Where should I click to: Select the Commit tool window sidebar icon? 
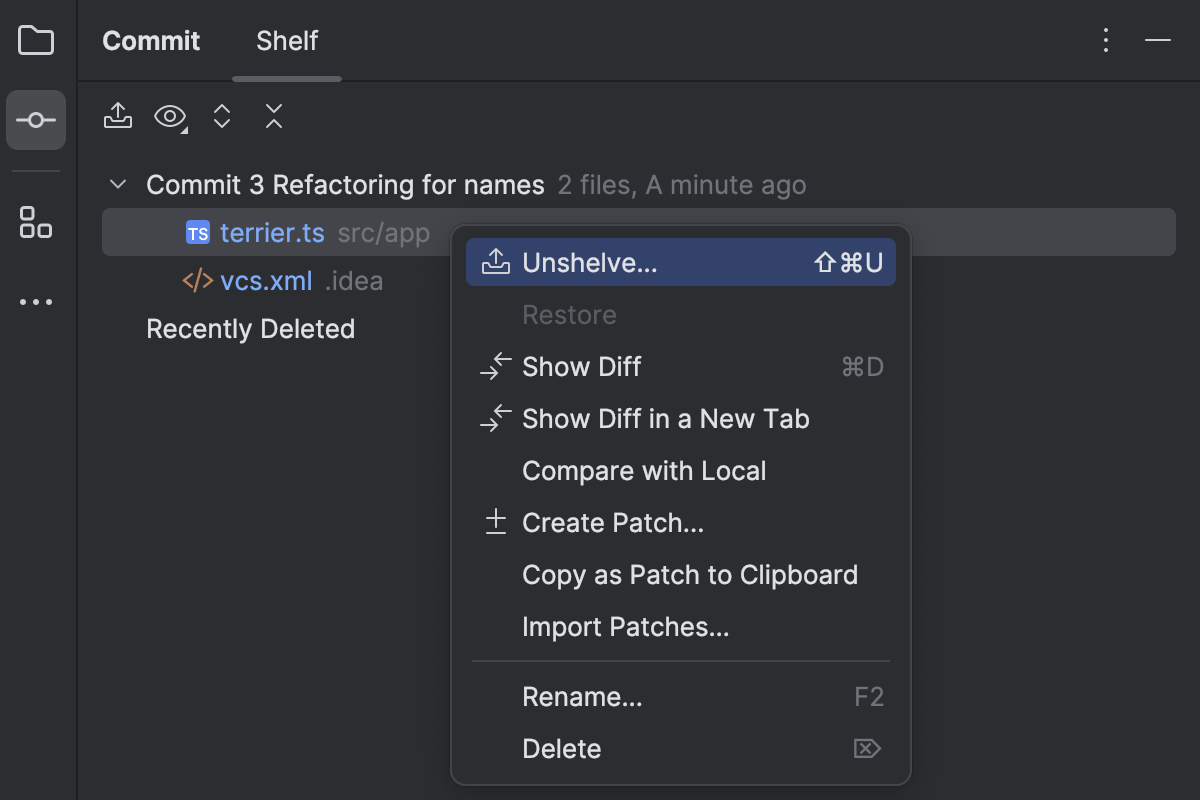(36, 119)
